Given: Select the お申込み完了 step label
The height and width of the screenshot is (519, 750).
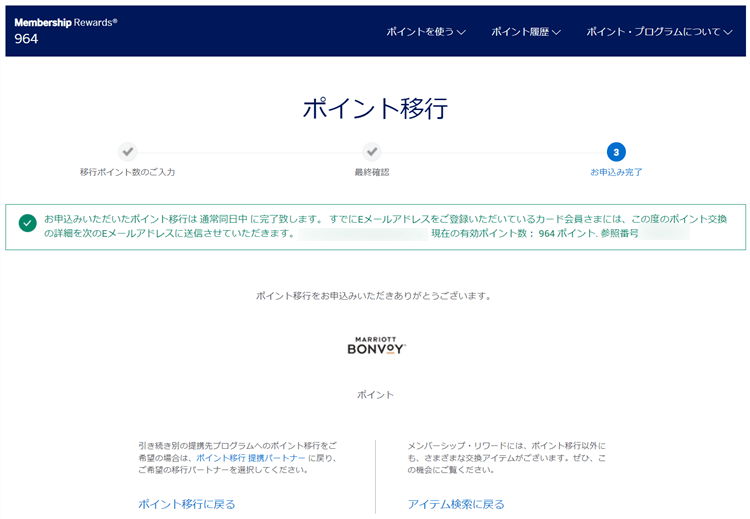Looking at the screenshot, I should [616, 172].
